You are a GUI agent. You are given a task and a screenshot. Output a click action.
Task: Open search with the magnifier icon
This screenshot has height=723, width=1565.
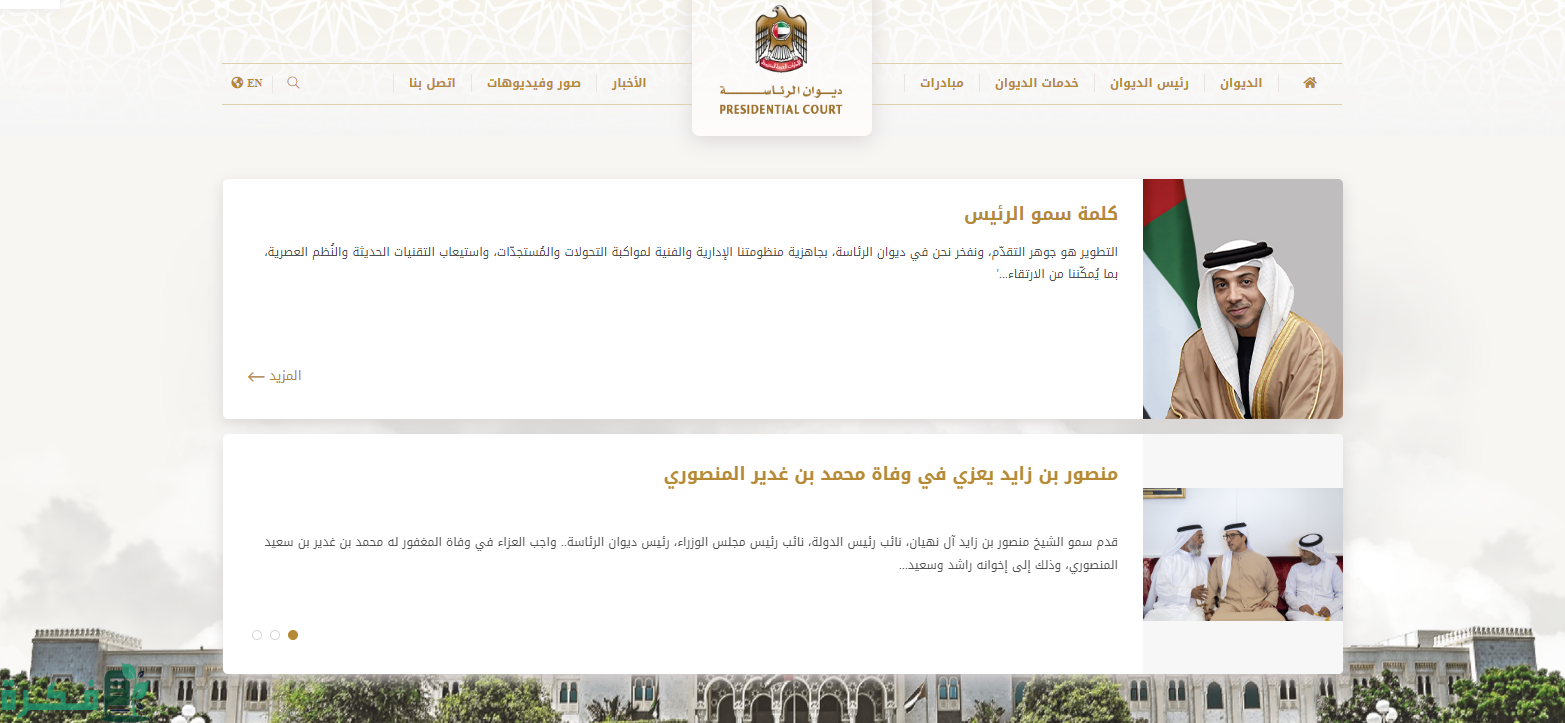click(x=293, y=83)
